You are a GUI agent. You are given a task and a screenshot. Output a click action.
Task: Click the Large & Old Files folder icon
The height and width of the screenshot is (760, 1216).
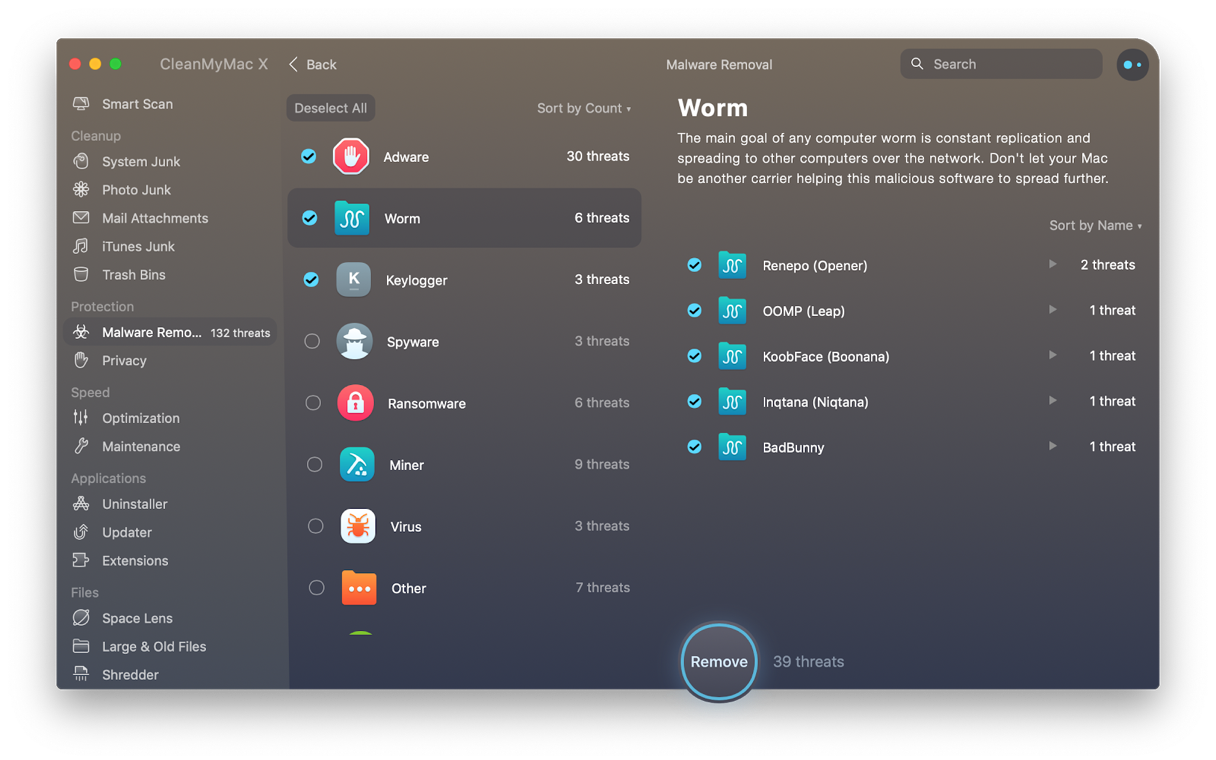pyautogui.click(x=81, y=646)
